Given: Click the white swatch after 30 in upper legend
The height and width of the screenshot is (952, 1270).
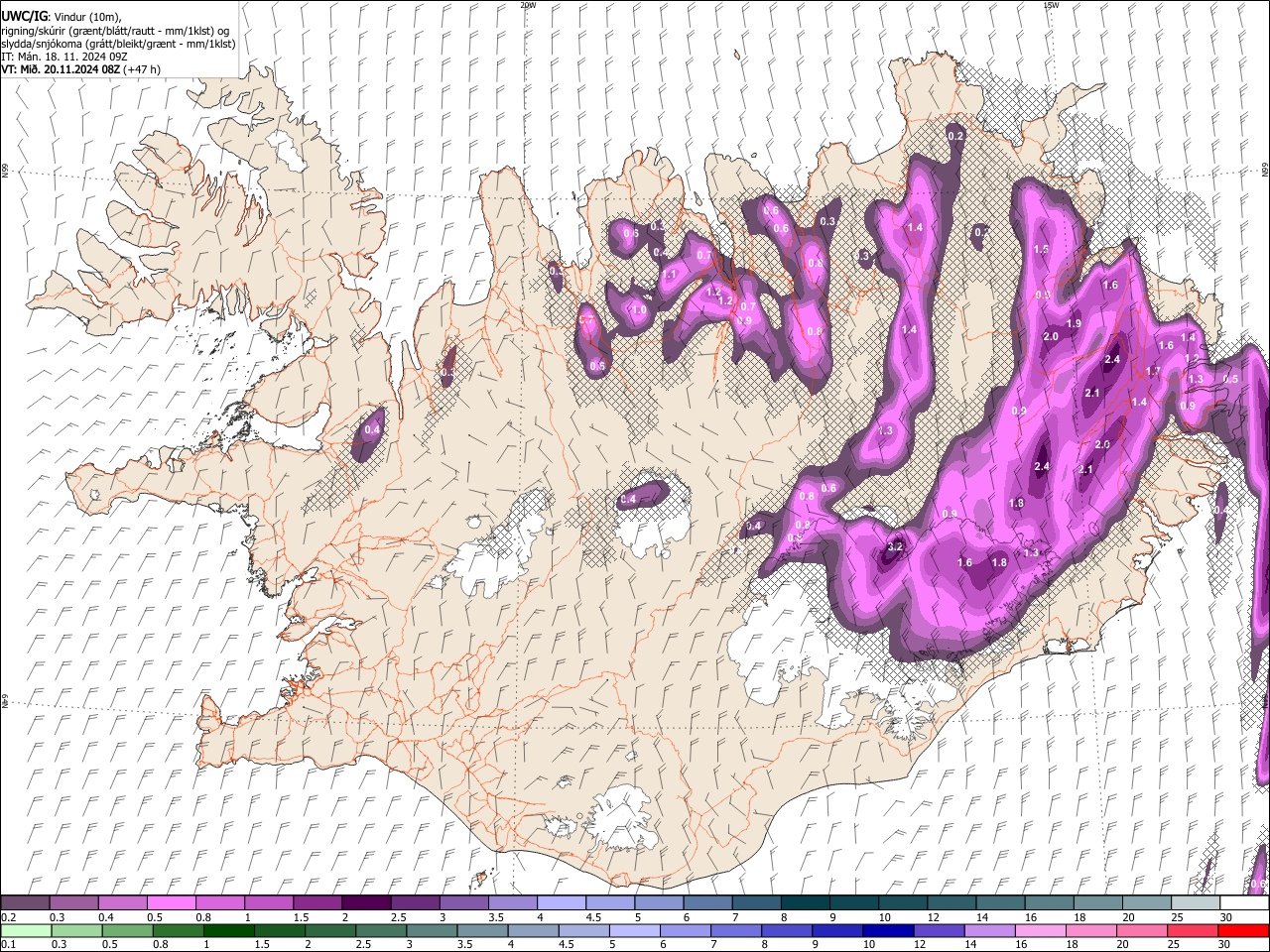Looking at the screenshot, I should click(1242, 903).
